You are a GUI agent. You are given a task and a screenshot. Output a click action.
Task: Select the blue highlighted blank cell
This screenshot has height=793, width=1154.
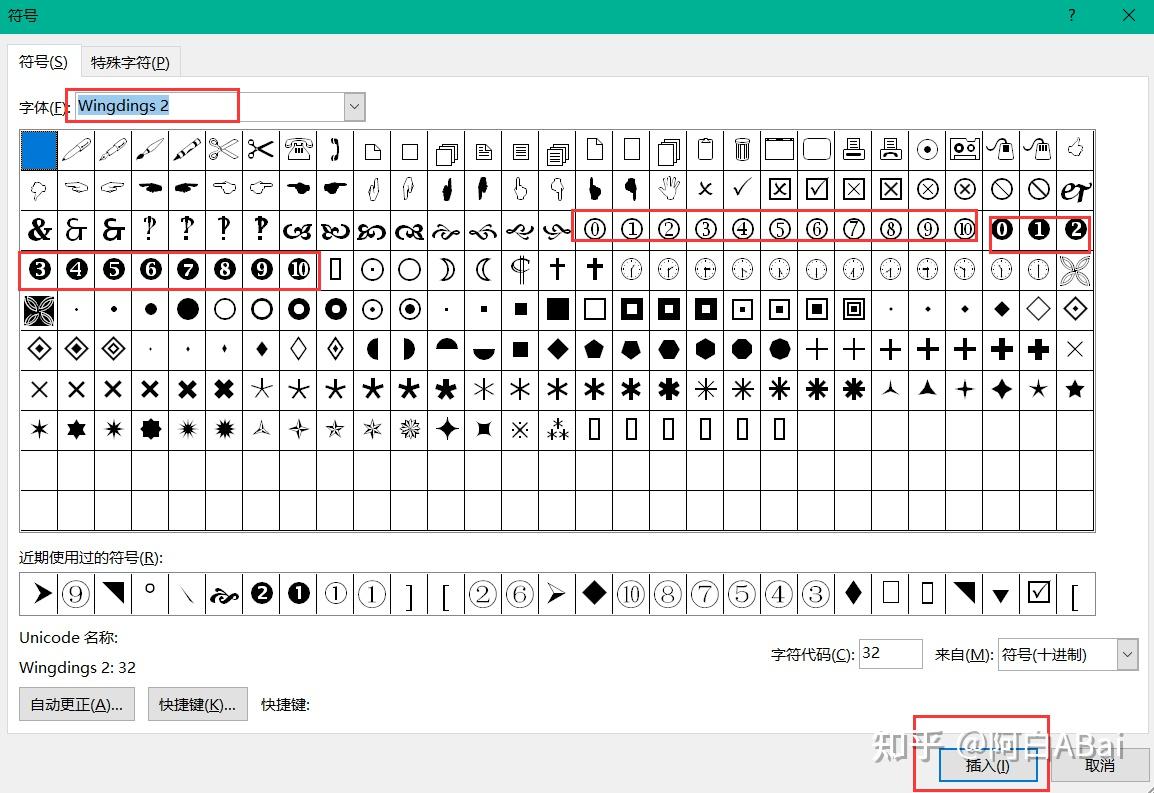(x=39, y=150)
